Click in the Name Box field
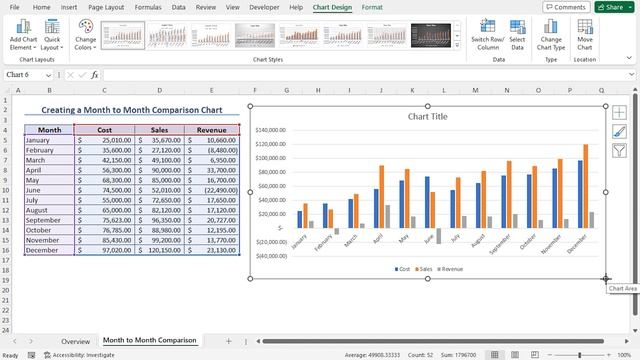 tap(24, 75)
